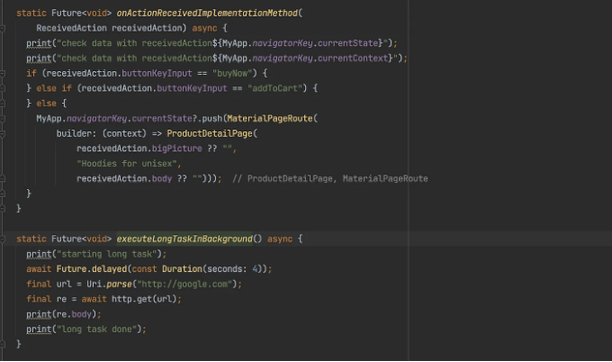612x362 pixels.
Task: Click the onActionReceivedImplementationMethod method name
Action: 207,13
